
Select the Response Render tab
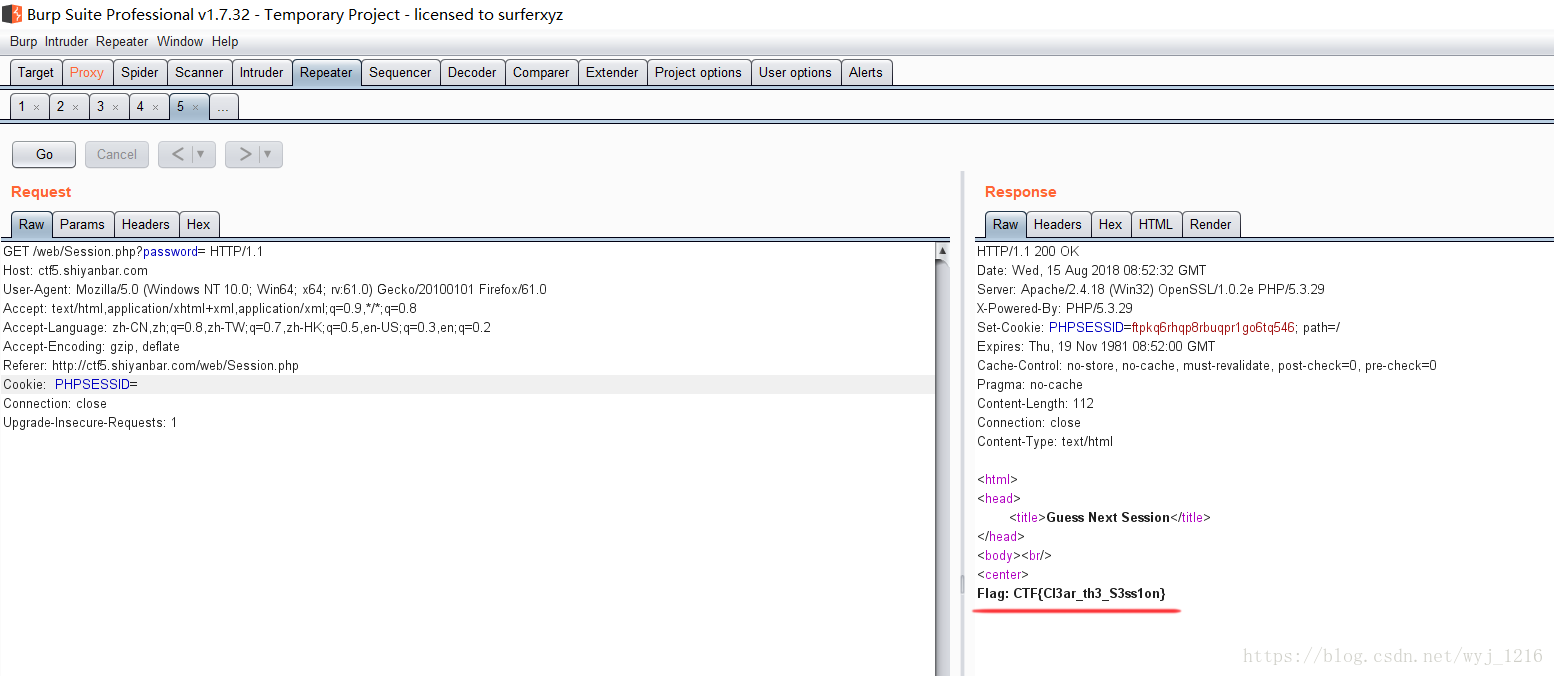tap(1210, 224)
